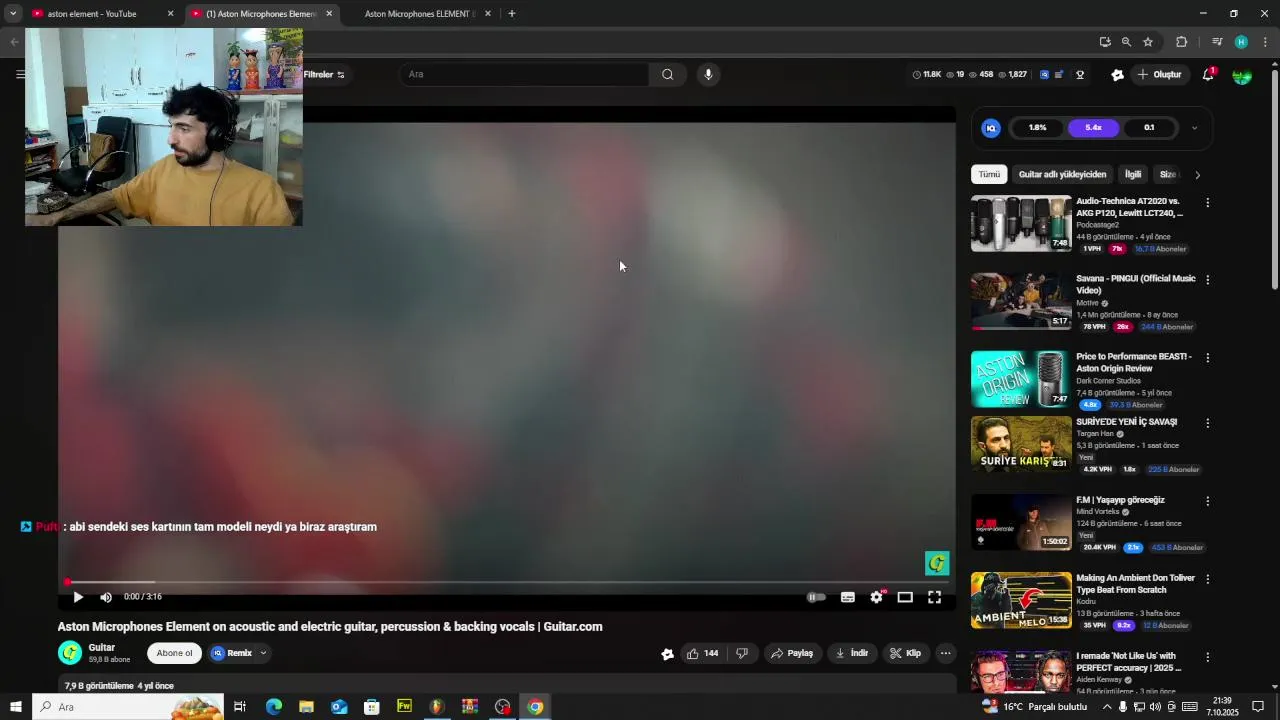Enter fullscreen video mode
Viewport: 1280px width, 720px height.
click(934, 597)
